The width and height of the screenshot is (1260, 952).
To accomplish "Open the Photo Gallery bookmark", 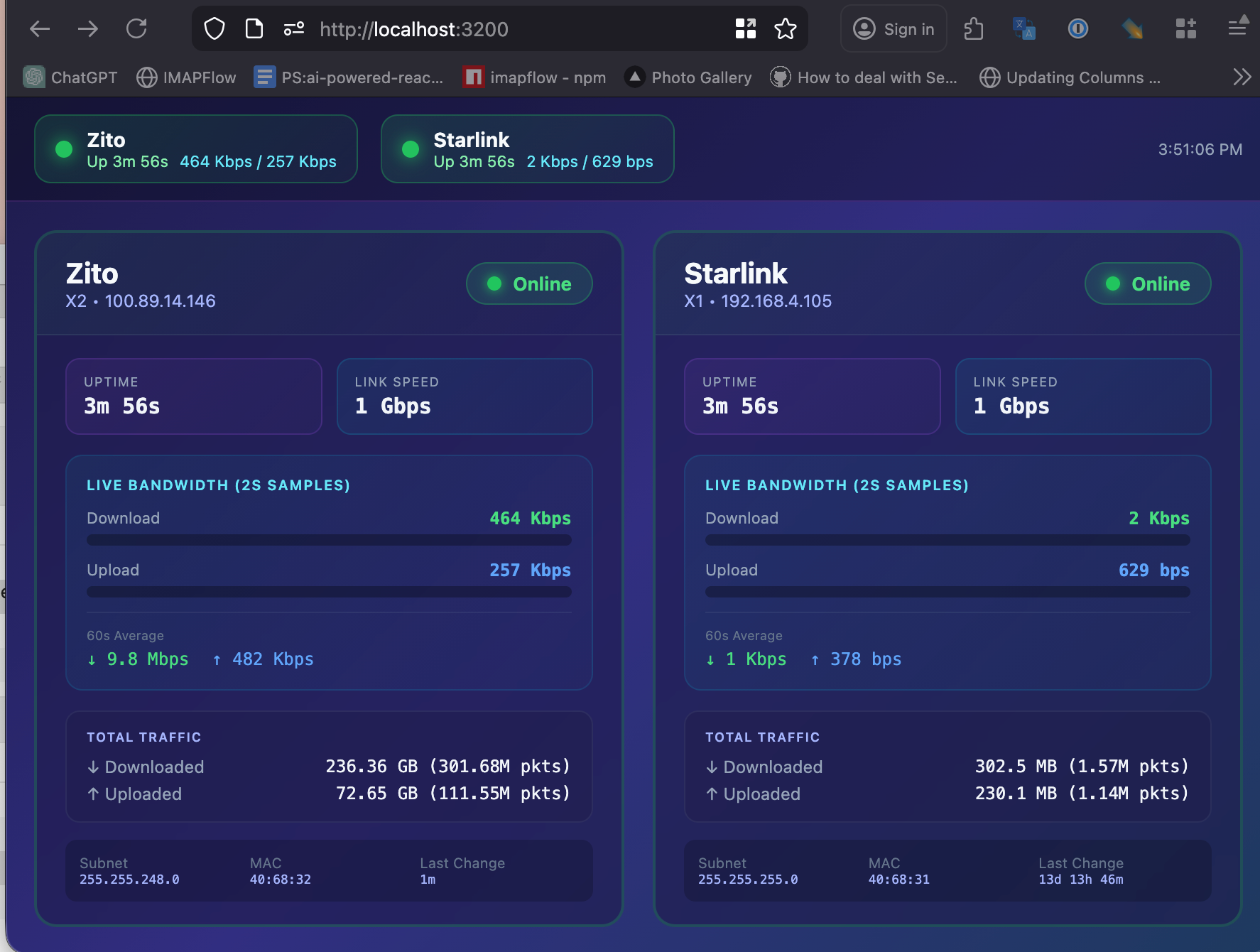I will tap(687, 77).
